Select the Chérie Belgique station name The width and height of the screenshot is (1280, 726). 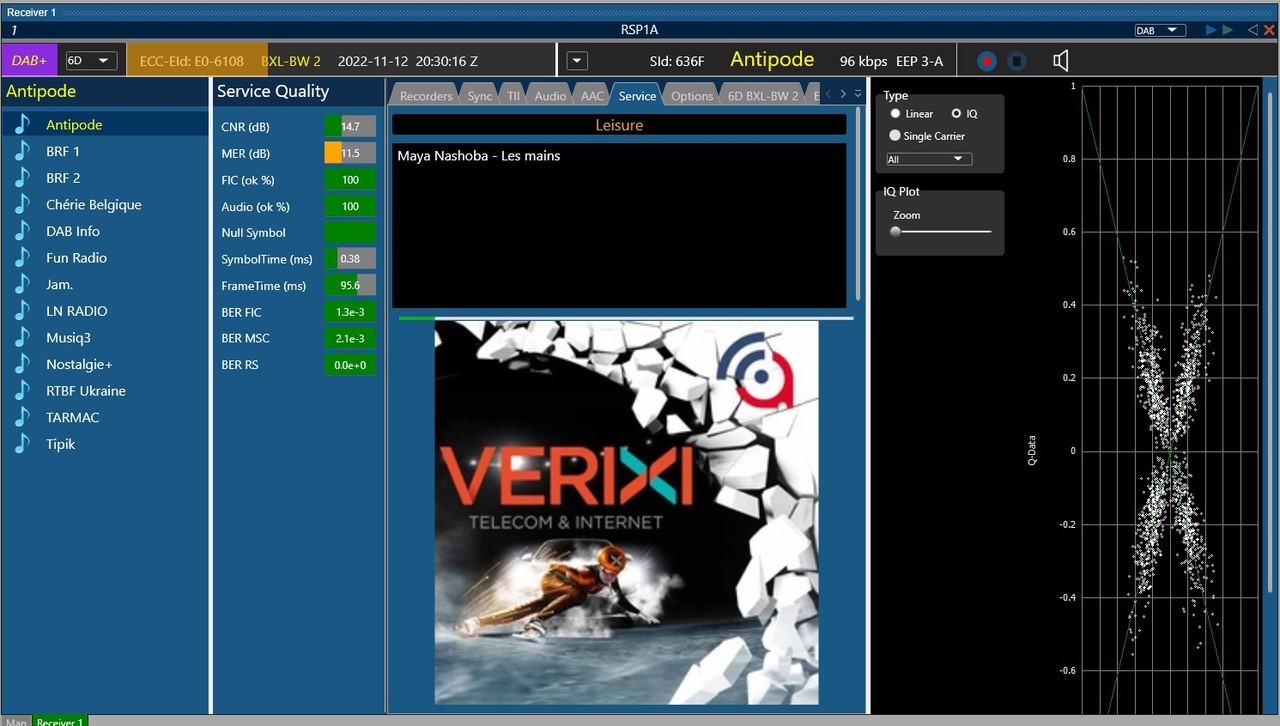point(94,204)
